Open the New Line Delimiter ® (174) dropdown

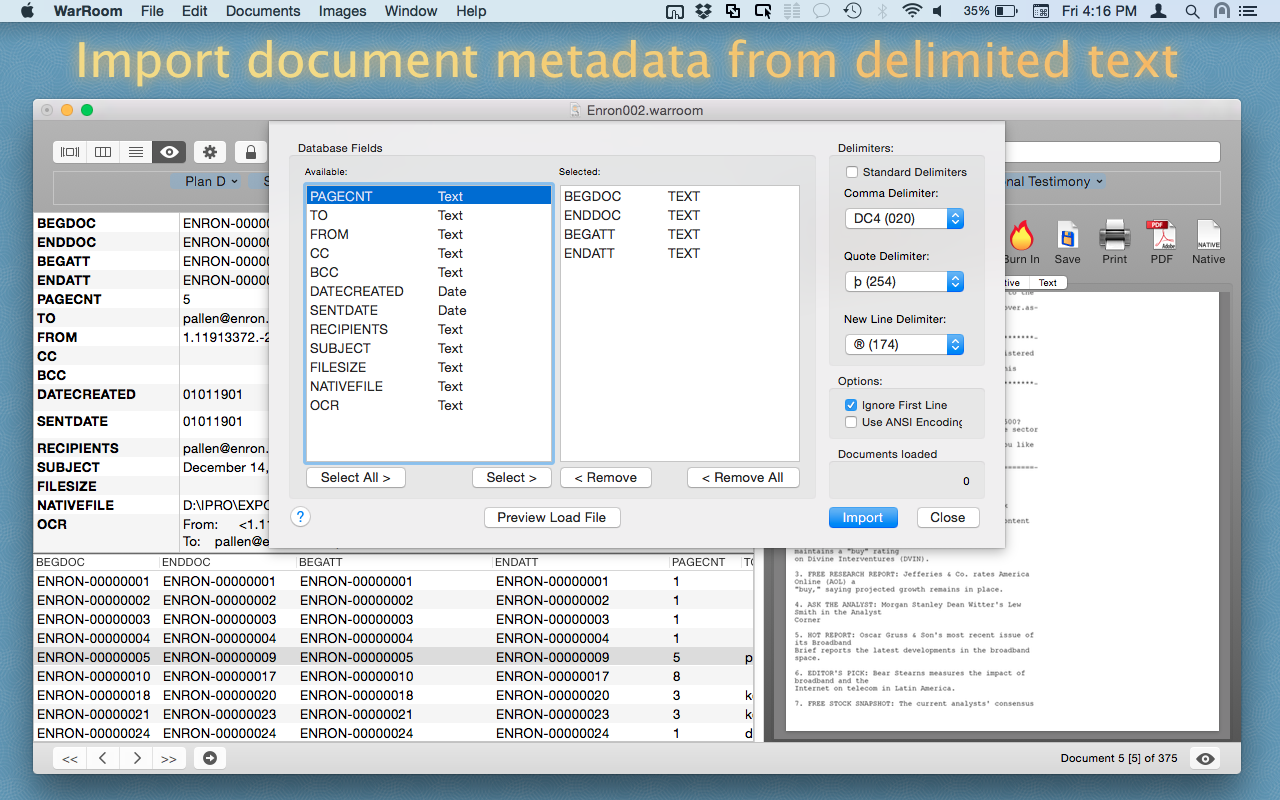904,344
